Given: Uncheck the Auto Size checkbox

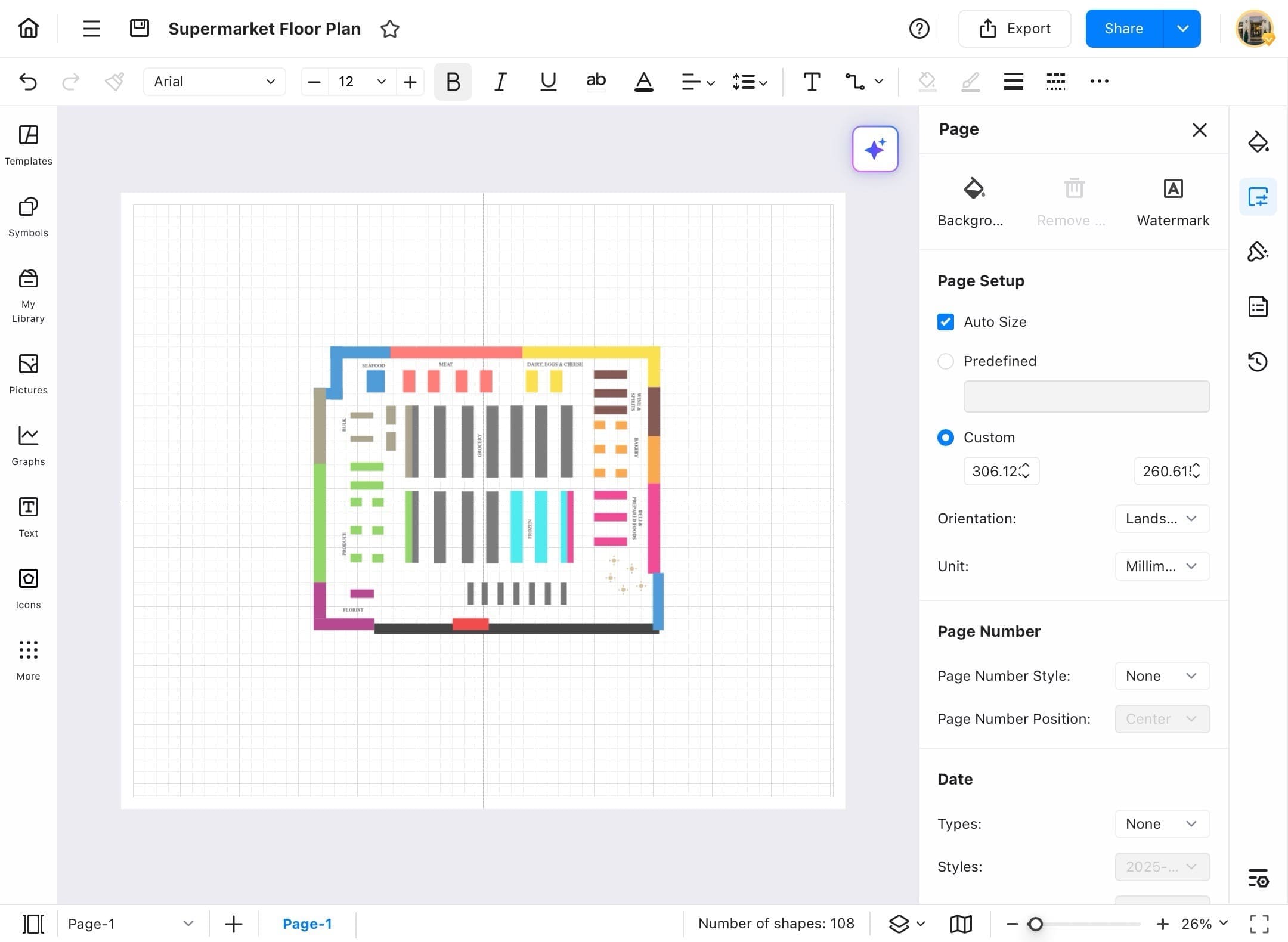Looking at the screenshot, I should [945, 321].
